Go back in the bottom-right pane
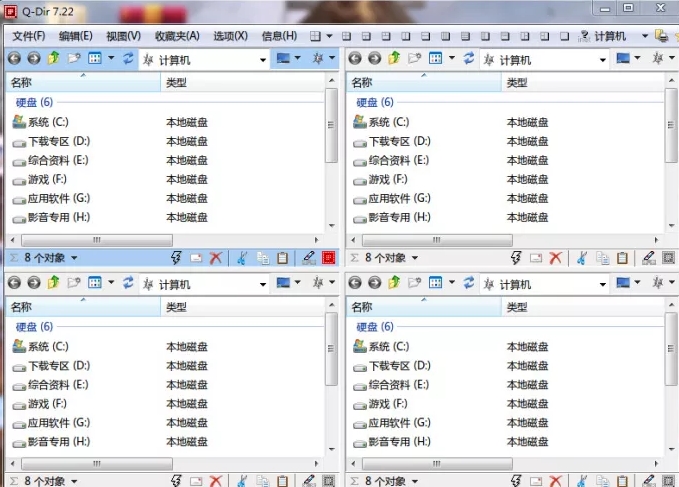 [x=355, y=283]
